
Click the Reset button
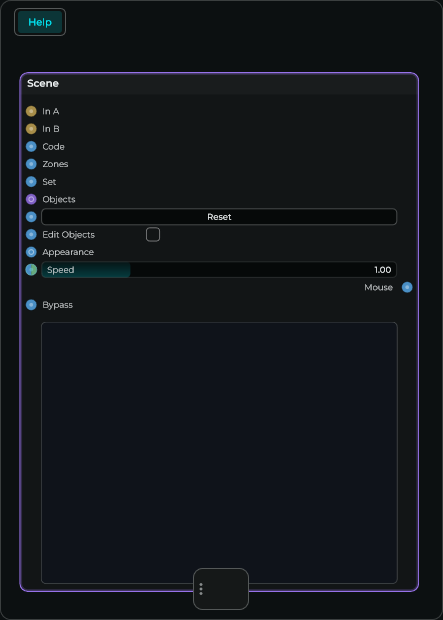[219, 217]
